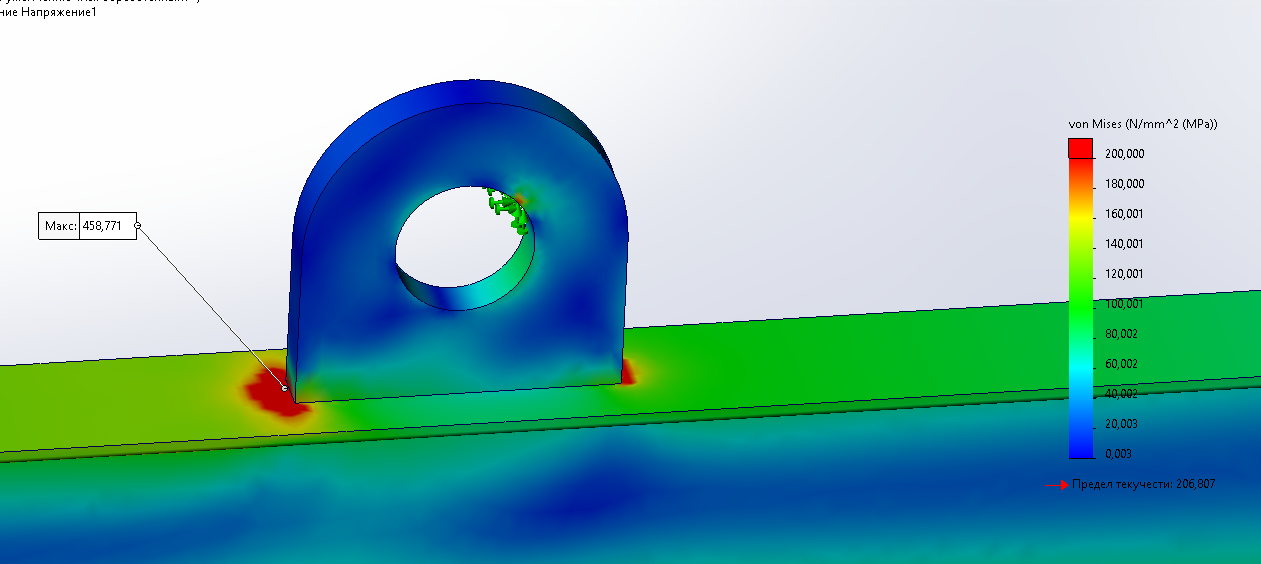The image size is (1261, 564).
Task: Click the Напряжение1 plot title text
Action: [x=62, y=13]
